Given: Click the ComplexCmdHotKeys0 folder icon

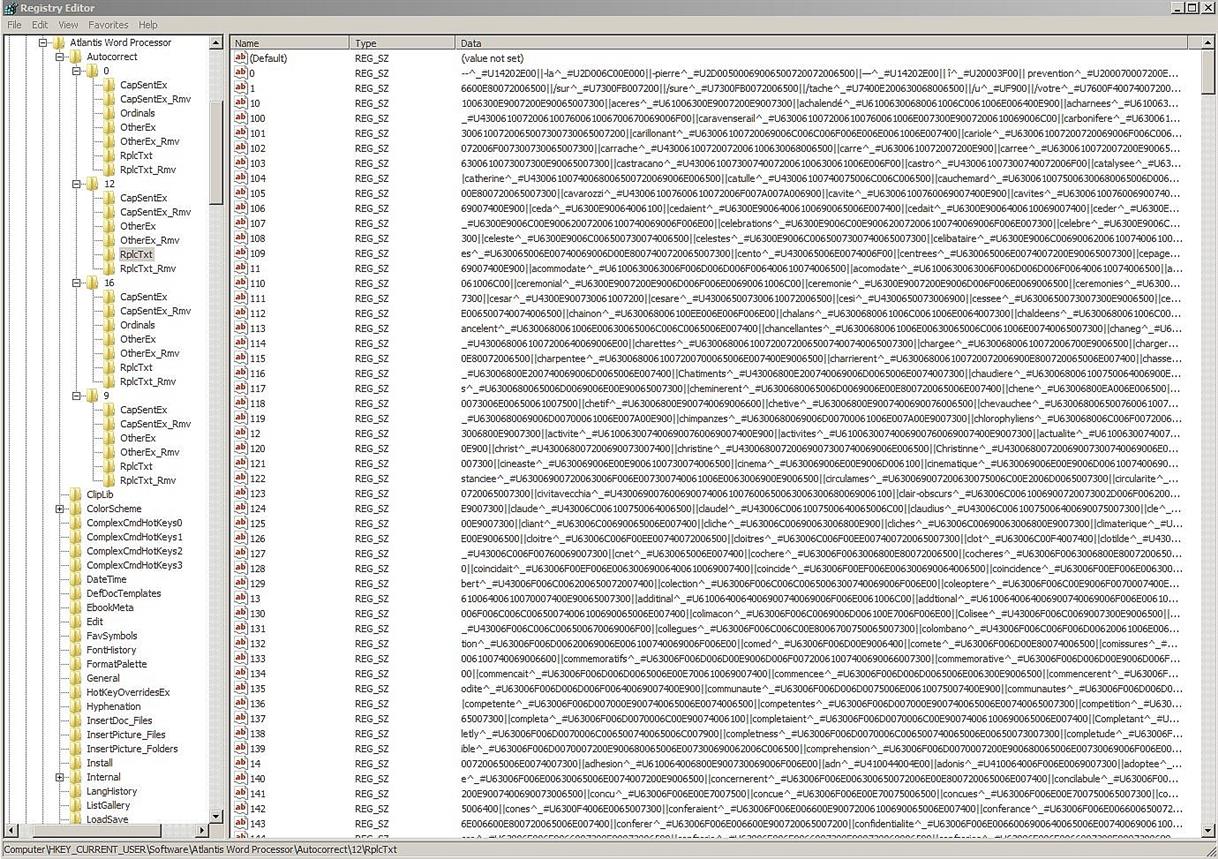Looking at the screenshot, I should pyautogui.click(x=76, y=523).
